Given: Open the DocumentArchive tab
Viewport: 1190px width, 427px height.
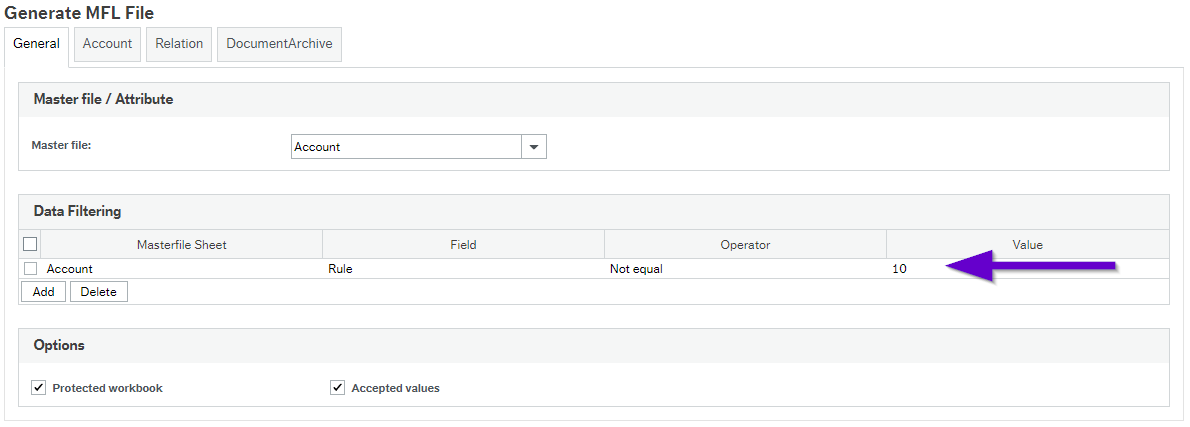Looking at the screenshot, I should click(279, 44).
